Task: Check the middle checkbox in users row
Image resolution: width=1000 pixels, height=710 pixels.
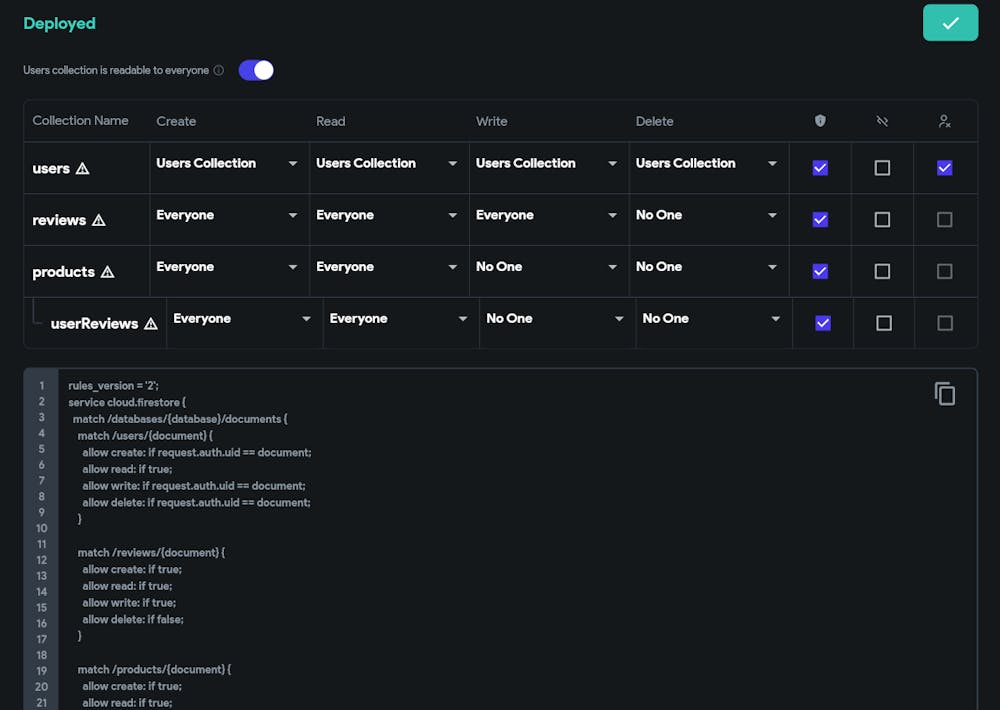Action: pos(882,168)
